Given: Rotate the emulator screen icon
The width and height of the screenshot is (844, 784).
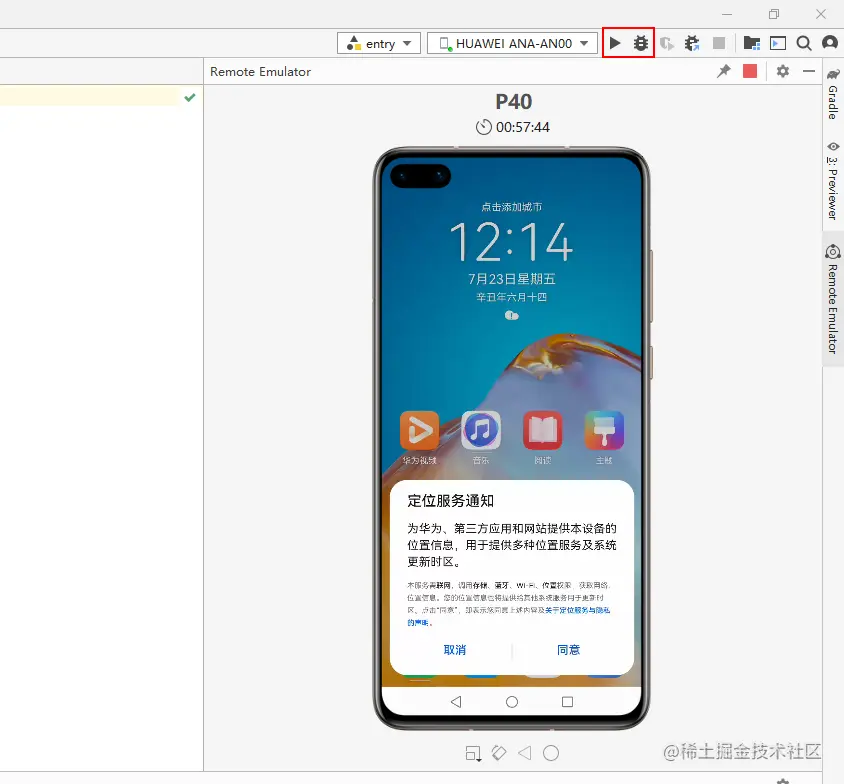Looking at the screenshot, I should [499, 753].
